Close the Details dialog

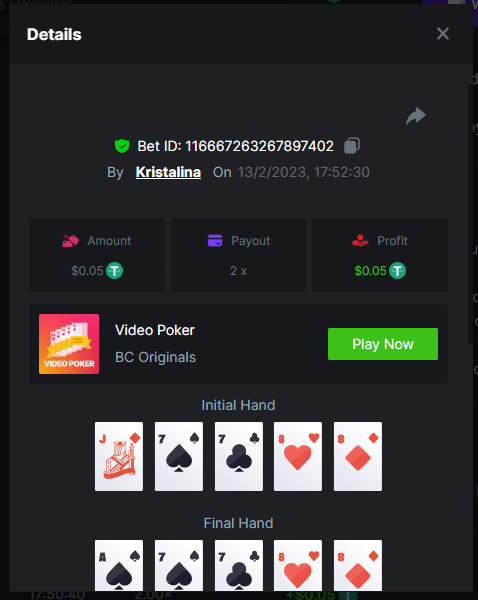tap(443, 34)
